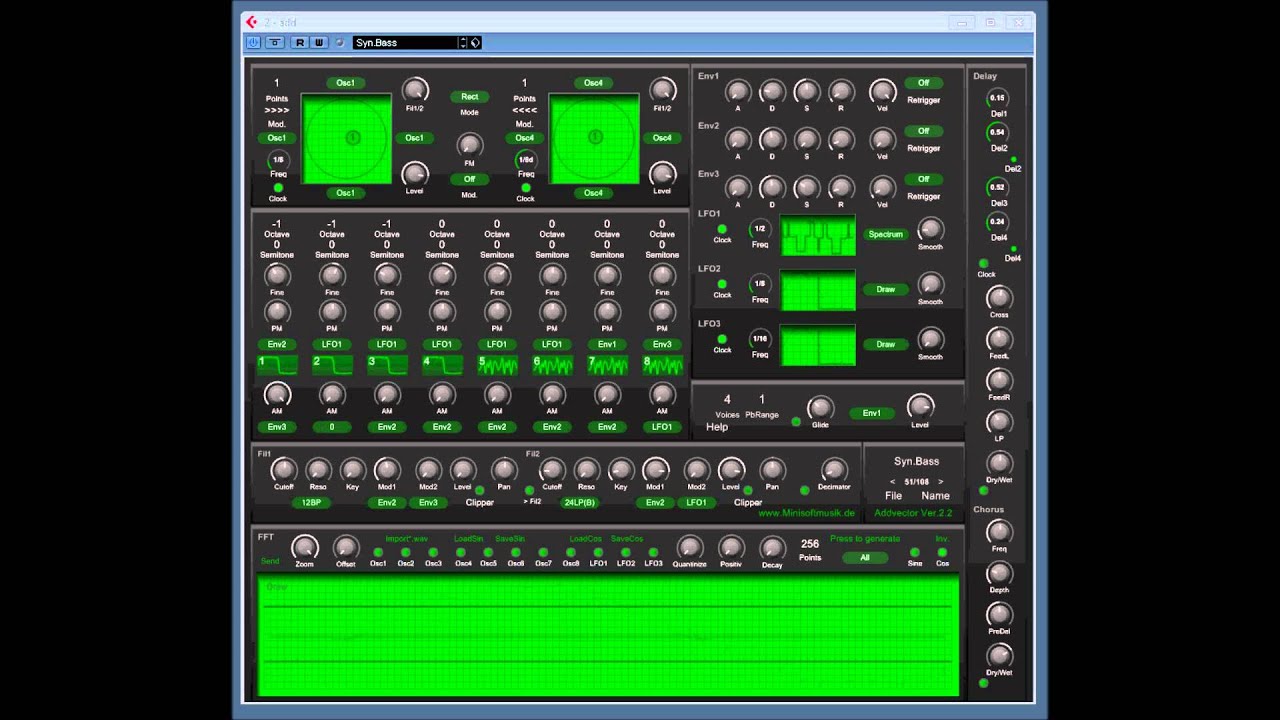Select operator waveform thumbnail 5
Screen dimensions: 1280x720
pos(497,366)
